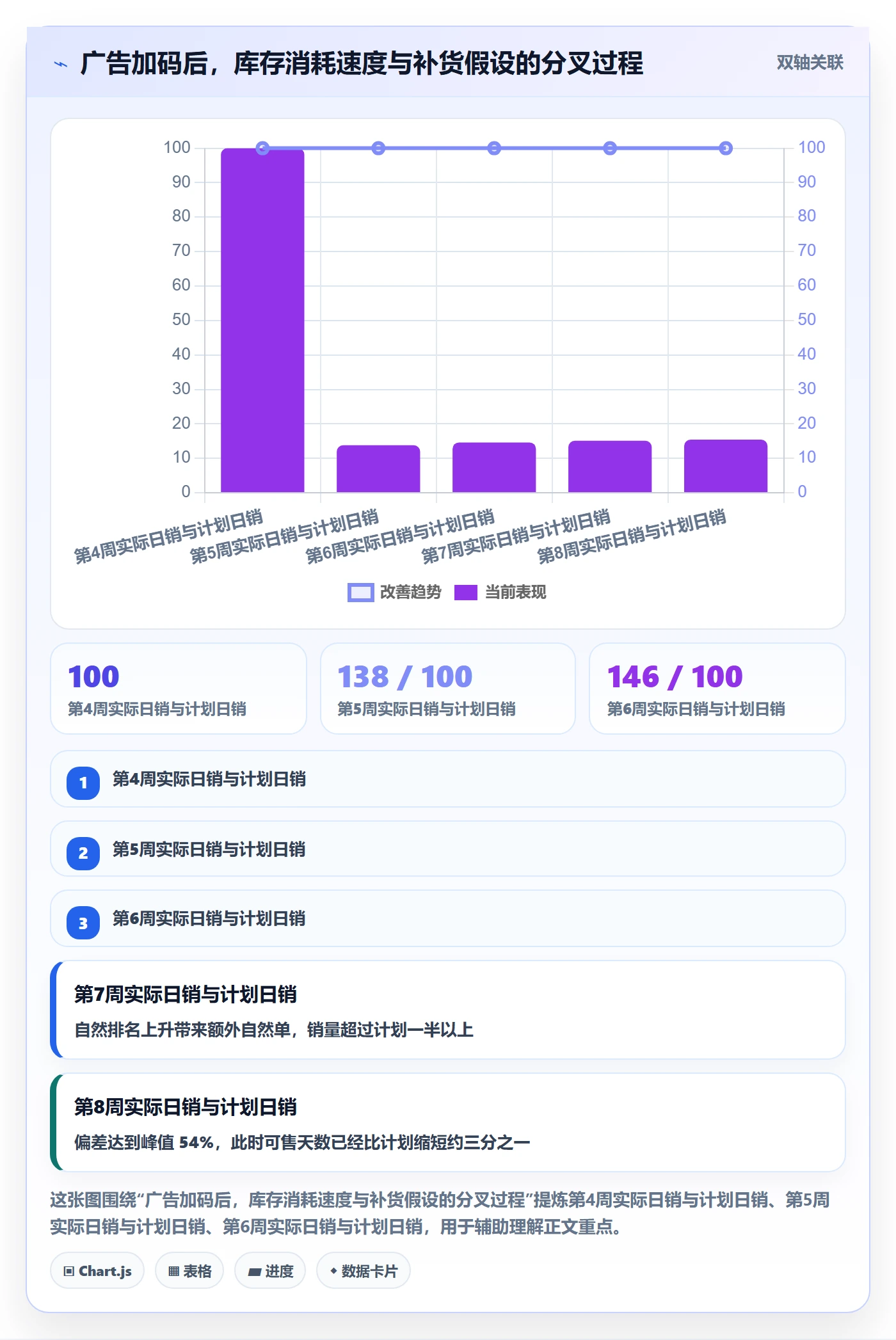Click the chart title 广告加码后
Image resolution: width=896 pixels, height=1340 pixels.
click(x=362, y=63)
